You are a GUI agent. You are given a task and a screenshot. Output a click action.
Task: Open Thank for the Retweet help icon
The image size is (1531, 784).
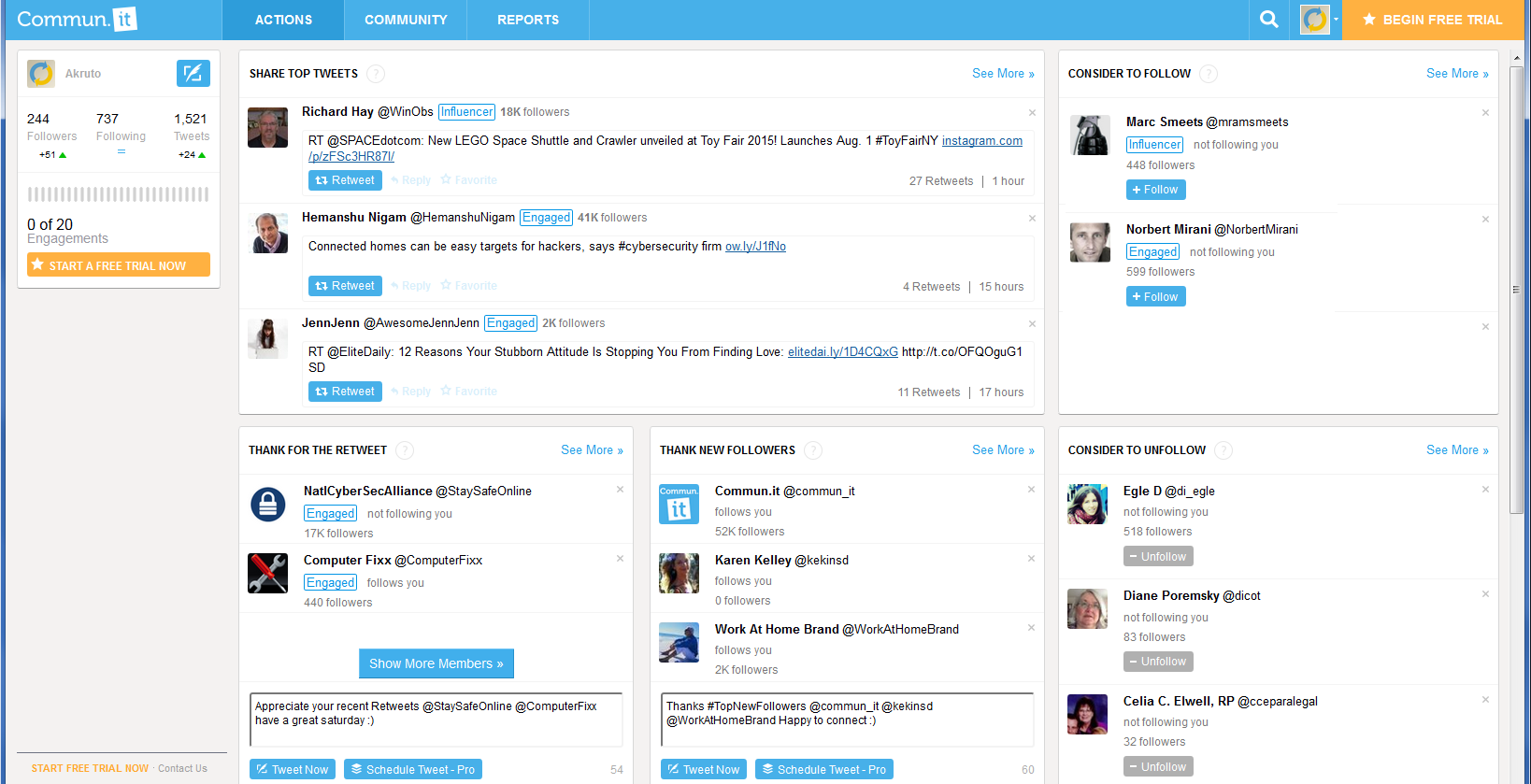[405, 450]
